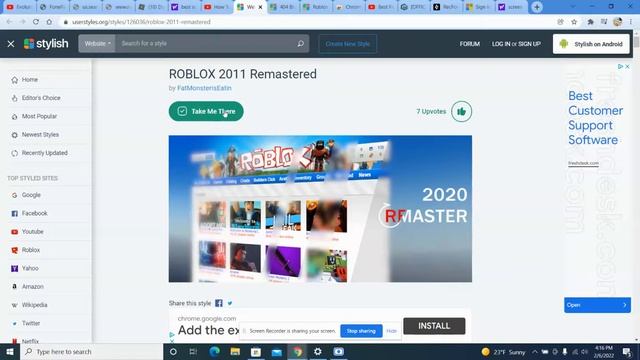Open the Windows Start menu
640x360 pixels.
[x=10, y=351]
